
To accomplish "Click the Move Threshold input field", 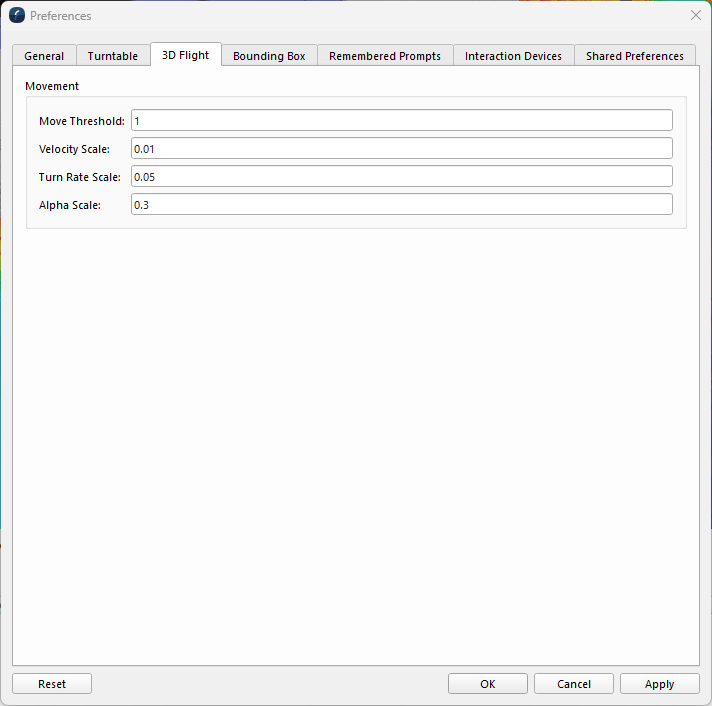I will click(x=402, y=121).
